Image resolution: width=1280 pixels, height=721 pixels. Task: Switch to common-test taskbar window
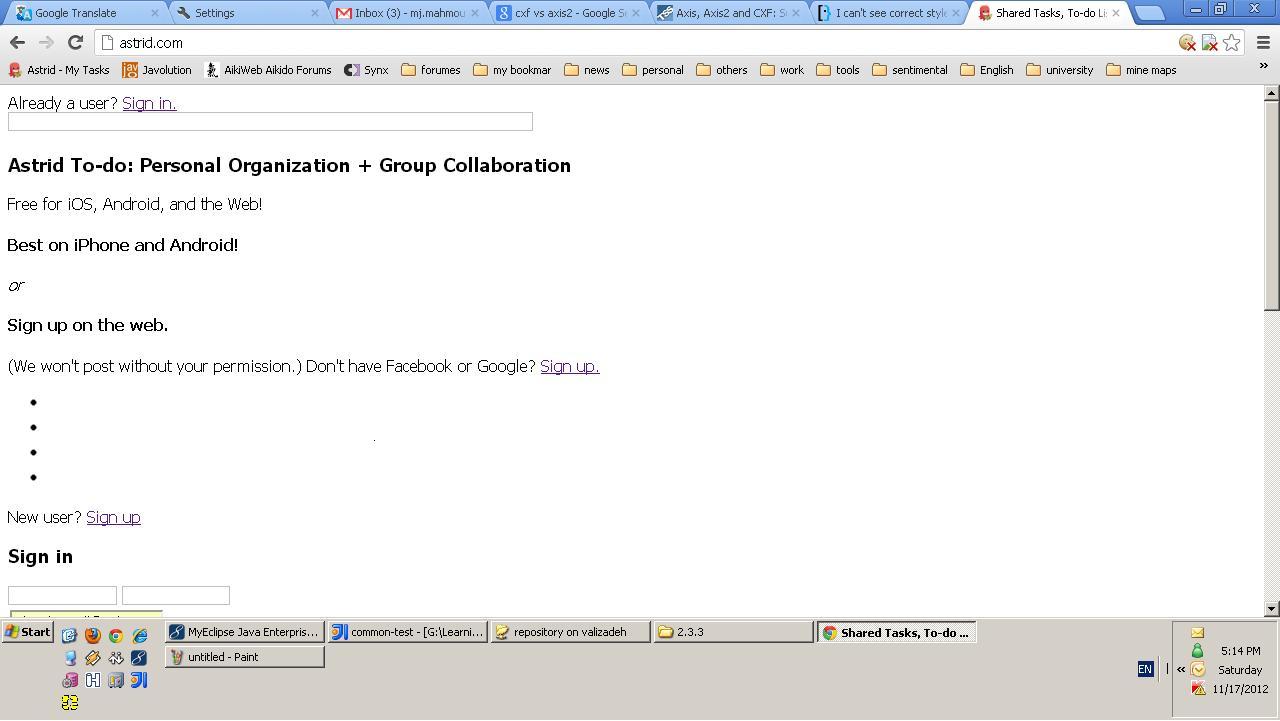click(407, 632)
